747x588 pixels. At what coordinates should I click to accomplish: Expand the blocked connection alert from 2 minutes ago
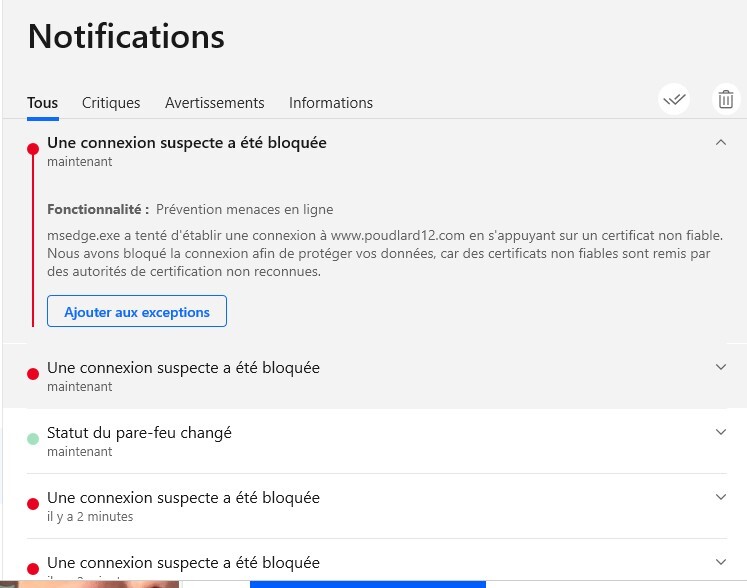pos(721,497)
